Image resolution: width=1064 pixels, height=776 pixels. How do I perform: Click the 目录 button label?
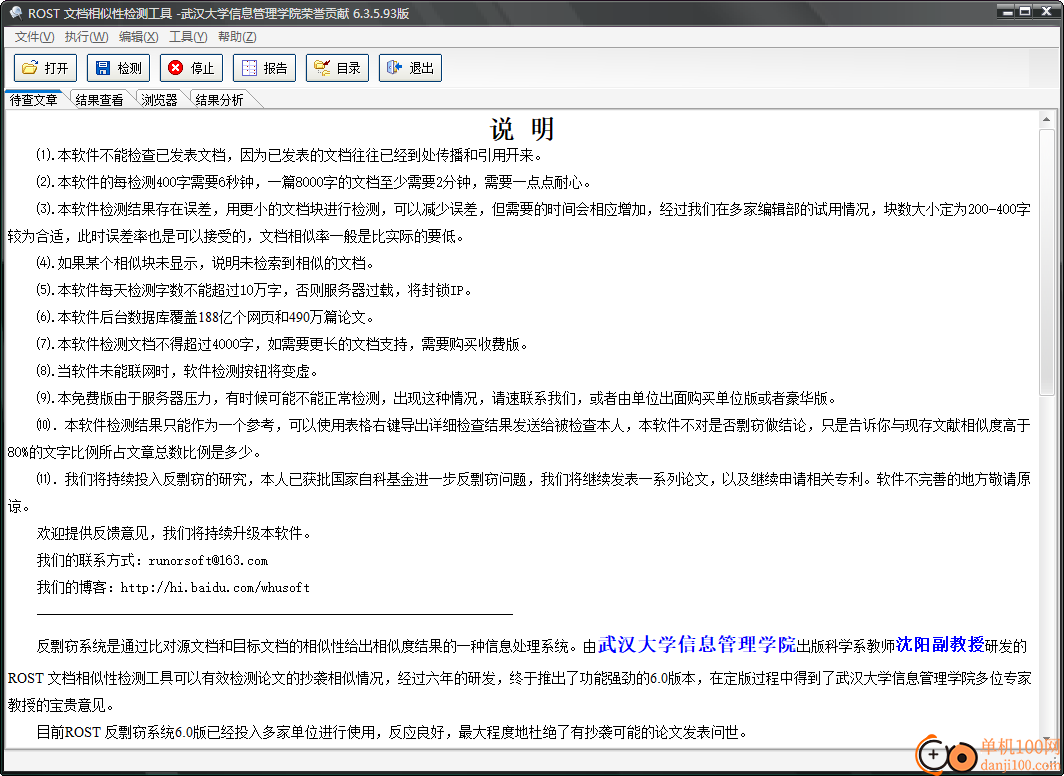click(348, 68)
